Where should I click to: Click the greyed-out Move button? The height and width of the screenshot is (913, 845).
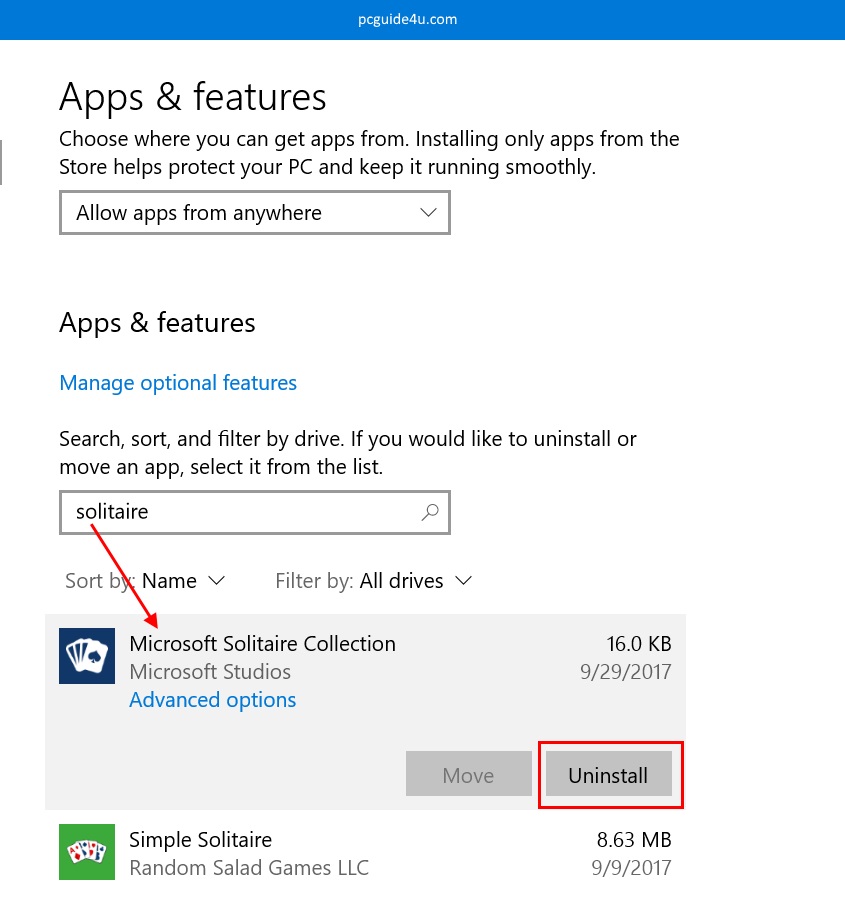point(468,775)
